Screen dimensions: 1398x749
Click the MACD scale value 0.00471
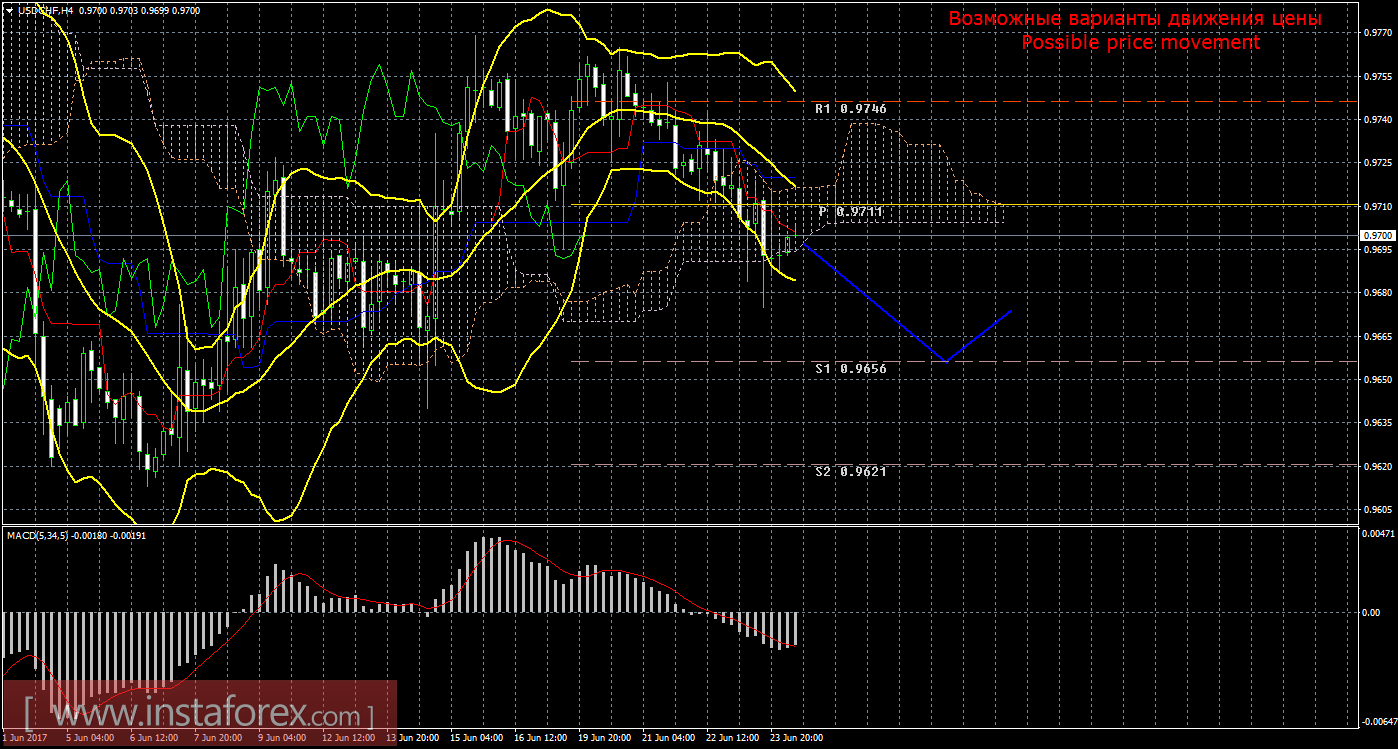coord(1379,536)
